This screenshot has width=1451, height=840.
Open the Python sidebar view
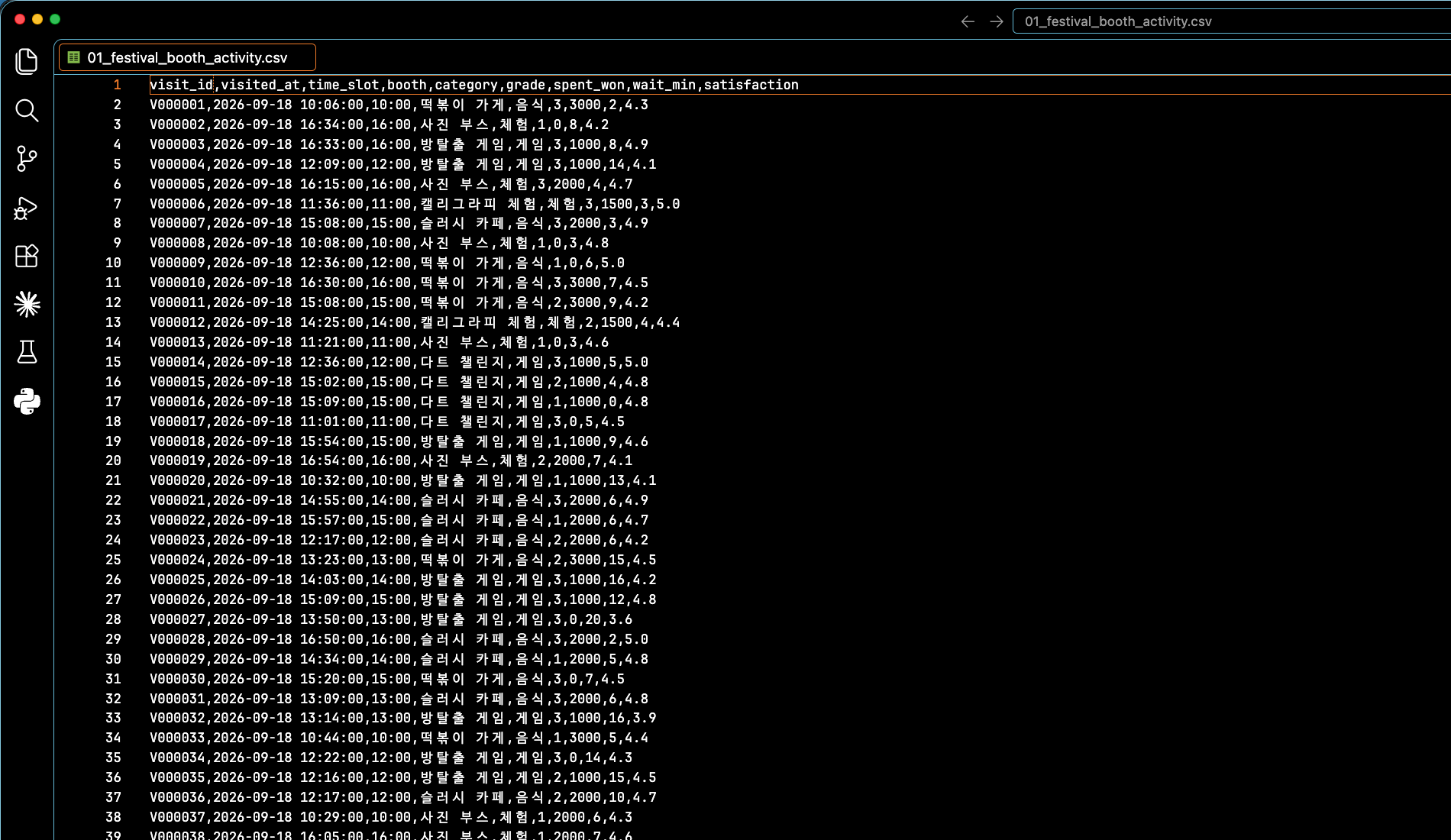tap(27, 401)
